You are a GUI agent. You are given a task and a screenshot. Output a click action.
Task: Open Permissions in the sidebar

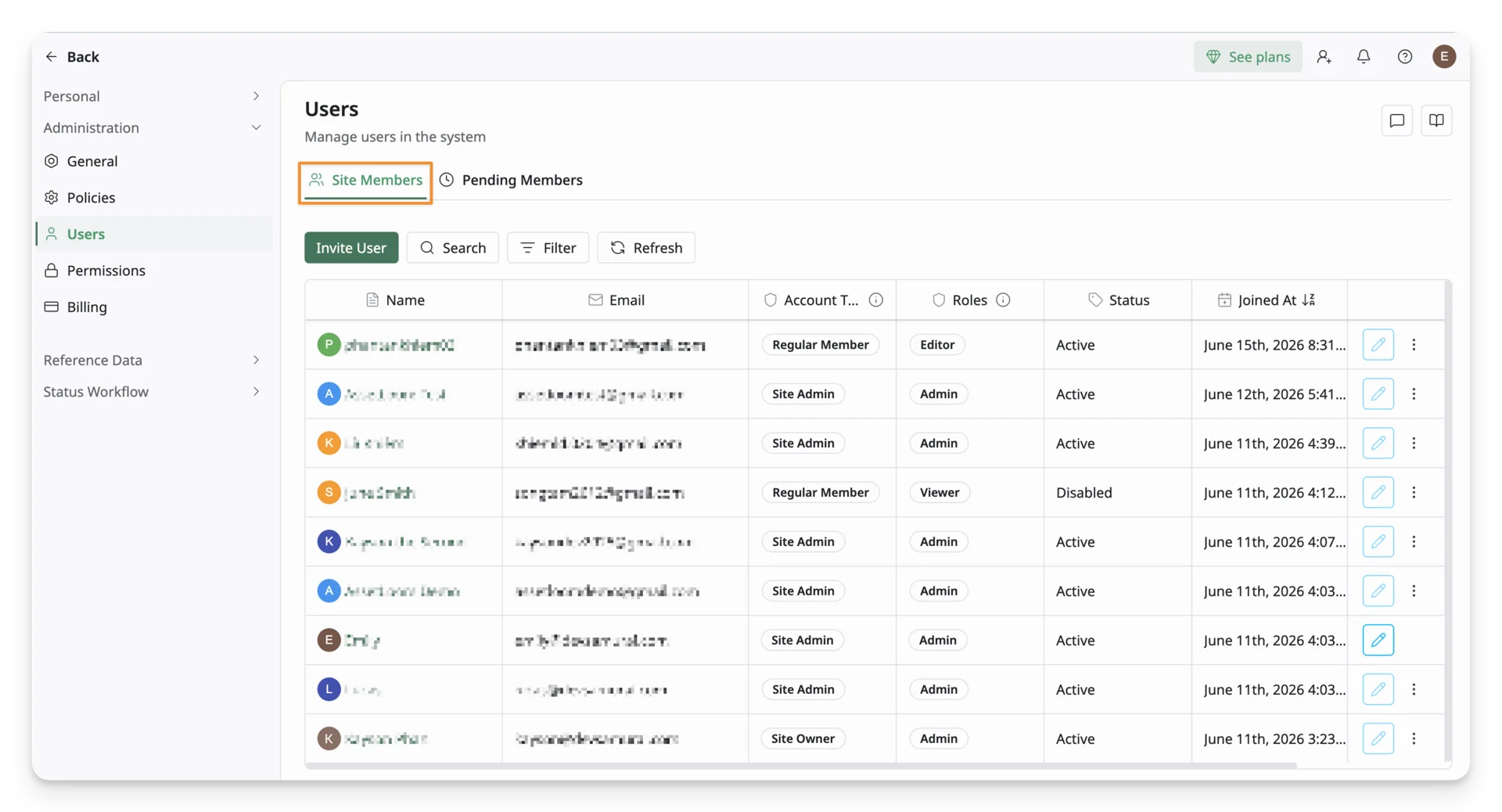click(154, 270)
